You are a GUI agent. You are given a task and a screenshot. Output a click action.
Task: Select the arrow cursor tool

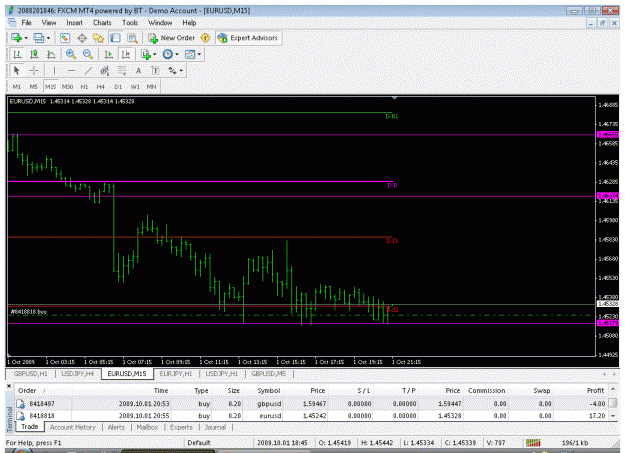tap(16, 71)
